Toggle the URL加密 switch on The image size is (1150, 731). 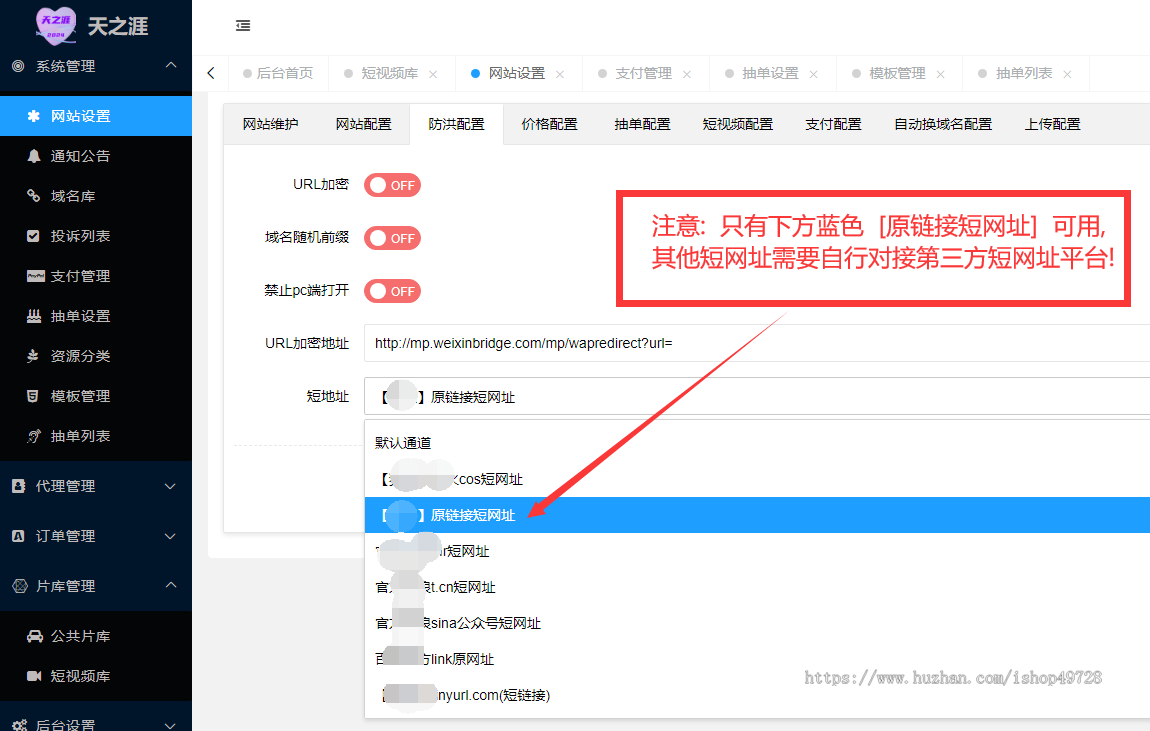(392, 185)
